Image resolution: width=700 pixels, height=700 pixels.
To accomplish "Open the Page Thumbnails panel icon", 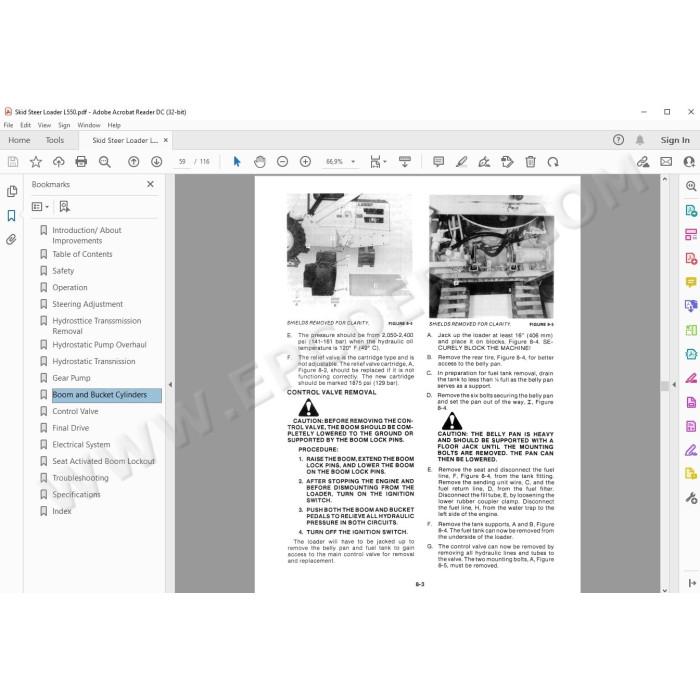I will coord(12,192).
